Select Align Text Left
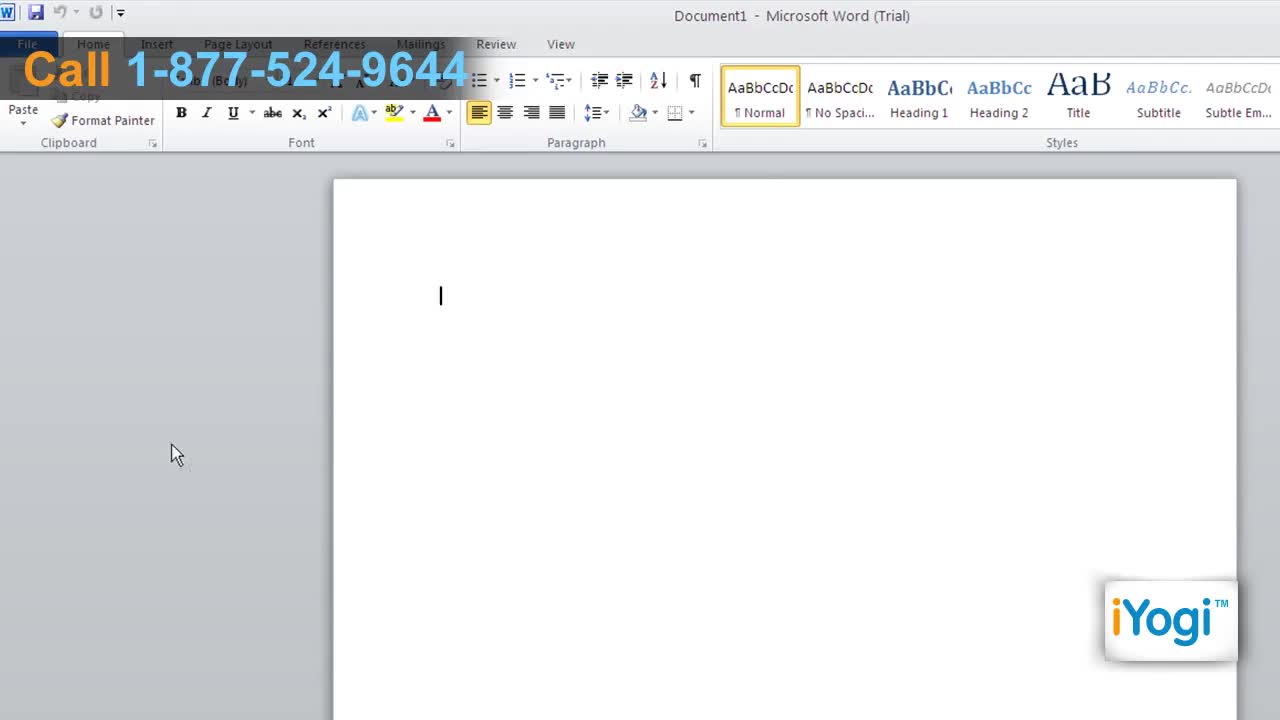1280x720 pixels. point(479,113)
